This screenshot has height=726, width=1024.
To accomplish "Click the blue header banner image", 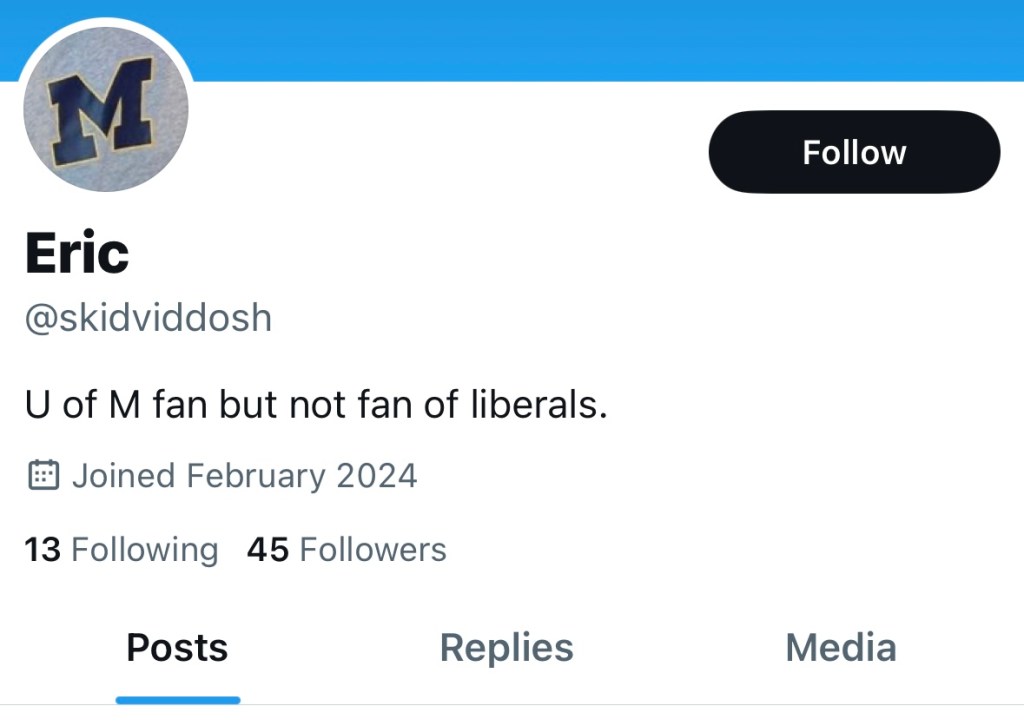I will [x=600, y=38].
